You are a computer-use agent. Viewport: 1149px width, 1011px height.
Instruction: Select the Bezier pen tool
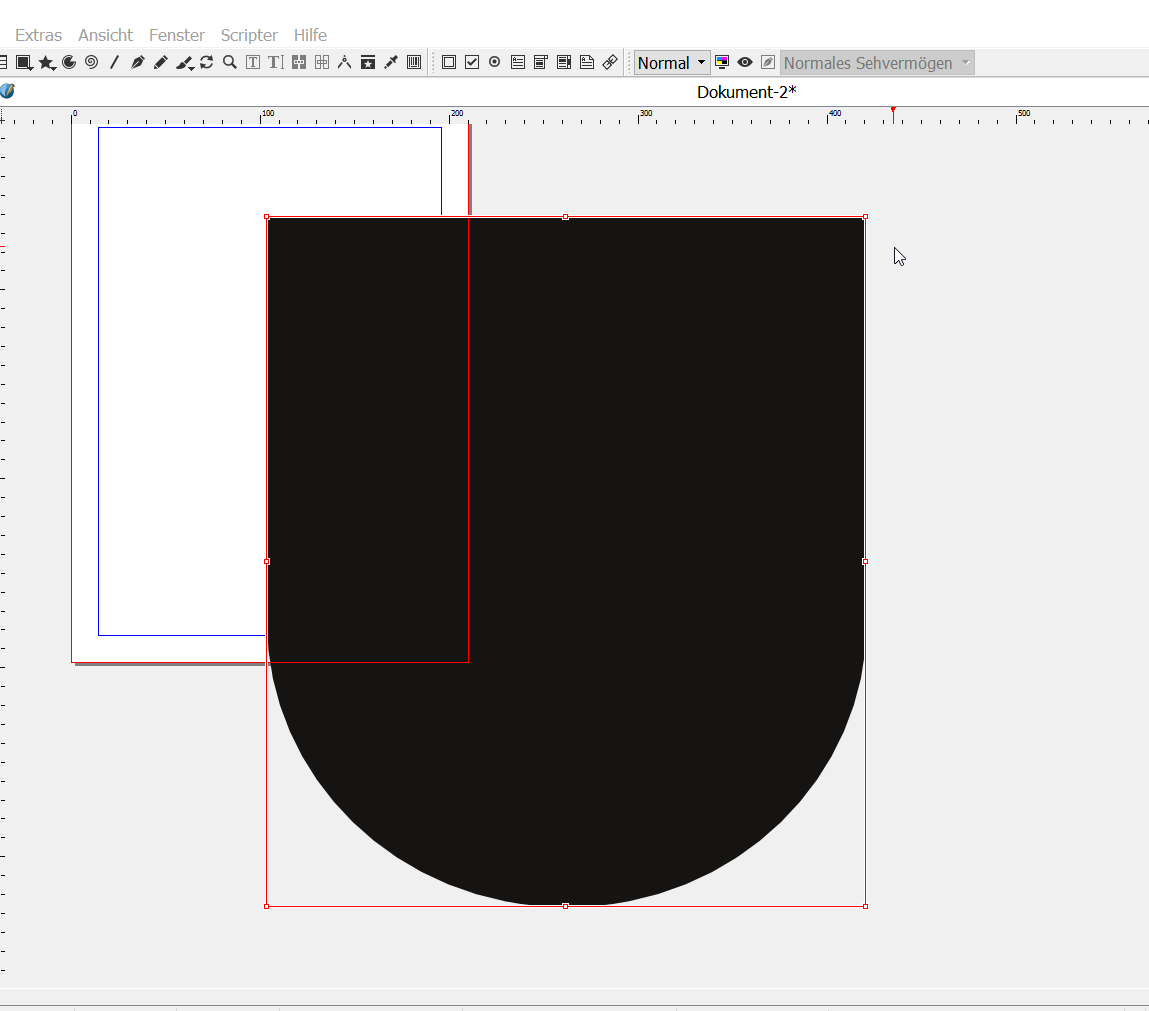click(x=138, y=62)
